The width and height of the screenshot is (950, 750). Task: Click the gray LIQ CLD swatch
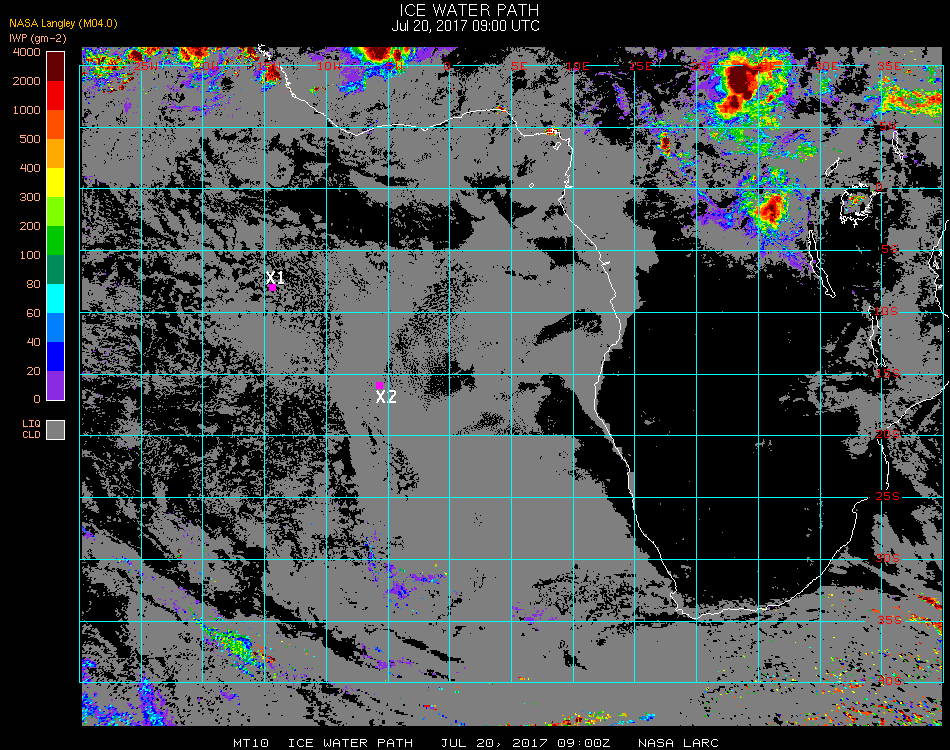[56, 430]
